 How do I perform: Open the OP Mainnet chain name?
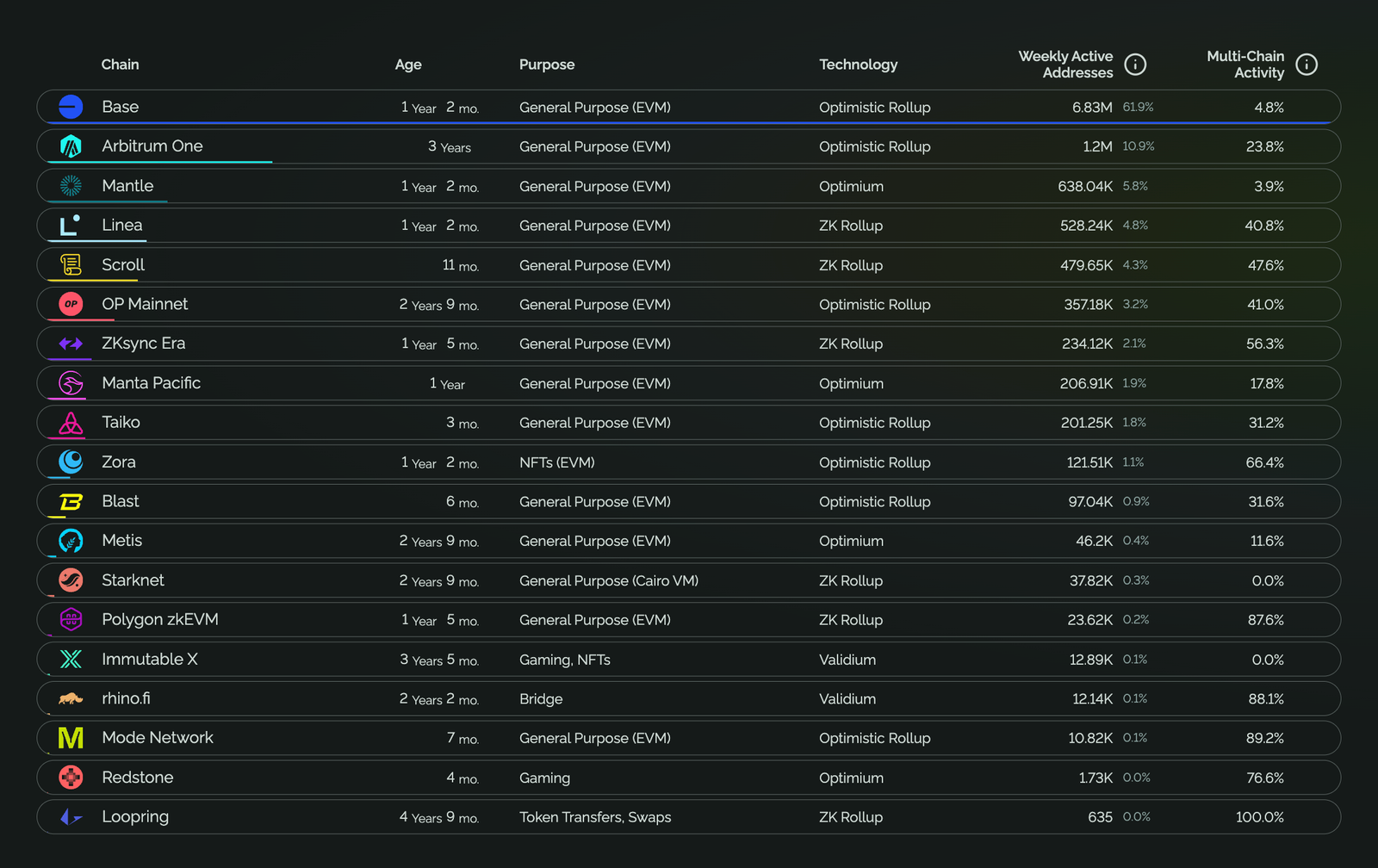145,304
